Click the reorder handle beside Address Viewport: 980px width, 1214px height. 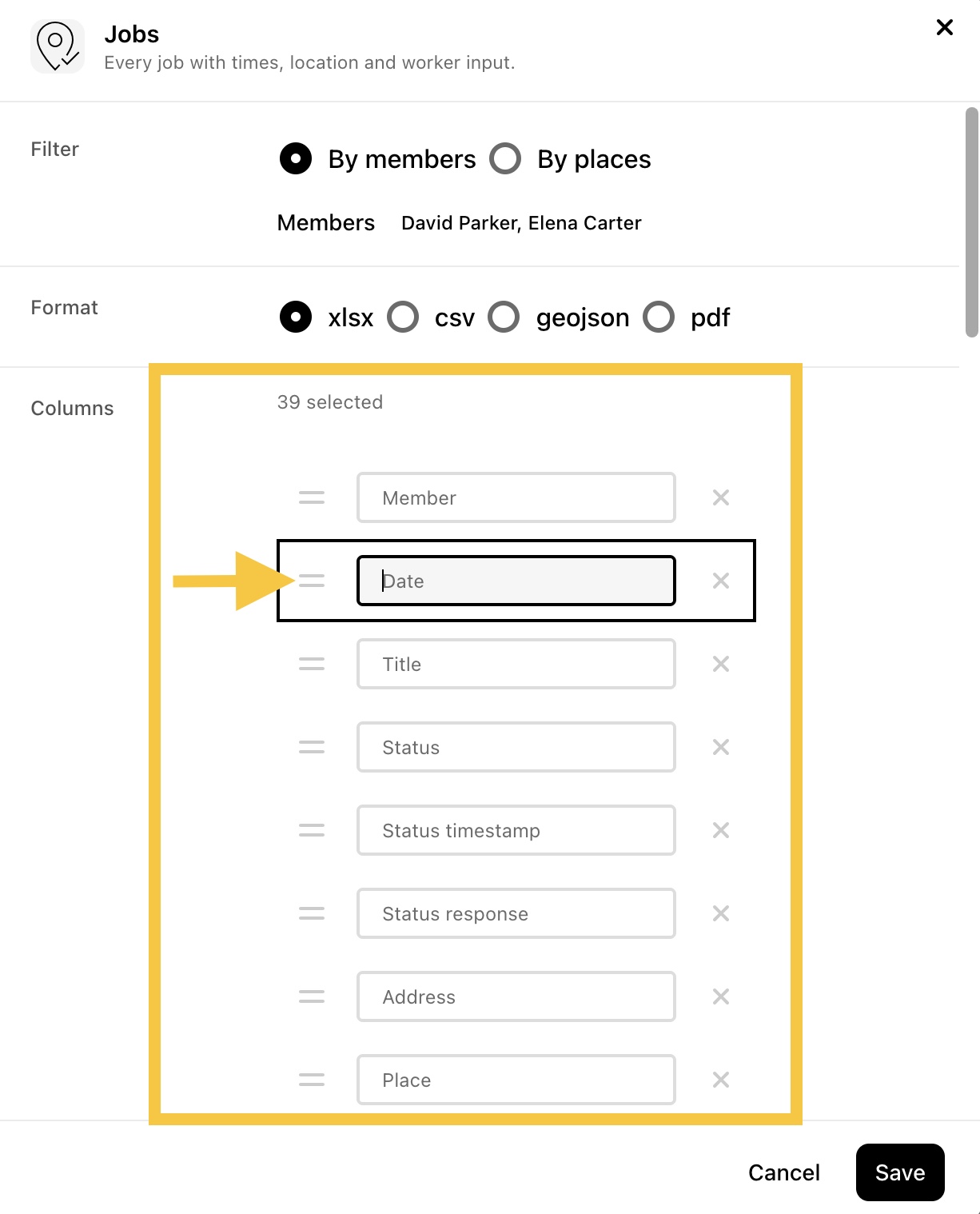(x=311, y=996)
